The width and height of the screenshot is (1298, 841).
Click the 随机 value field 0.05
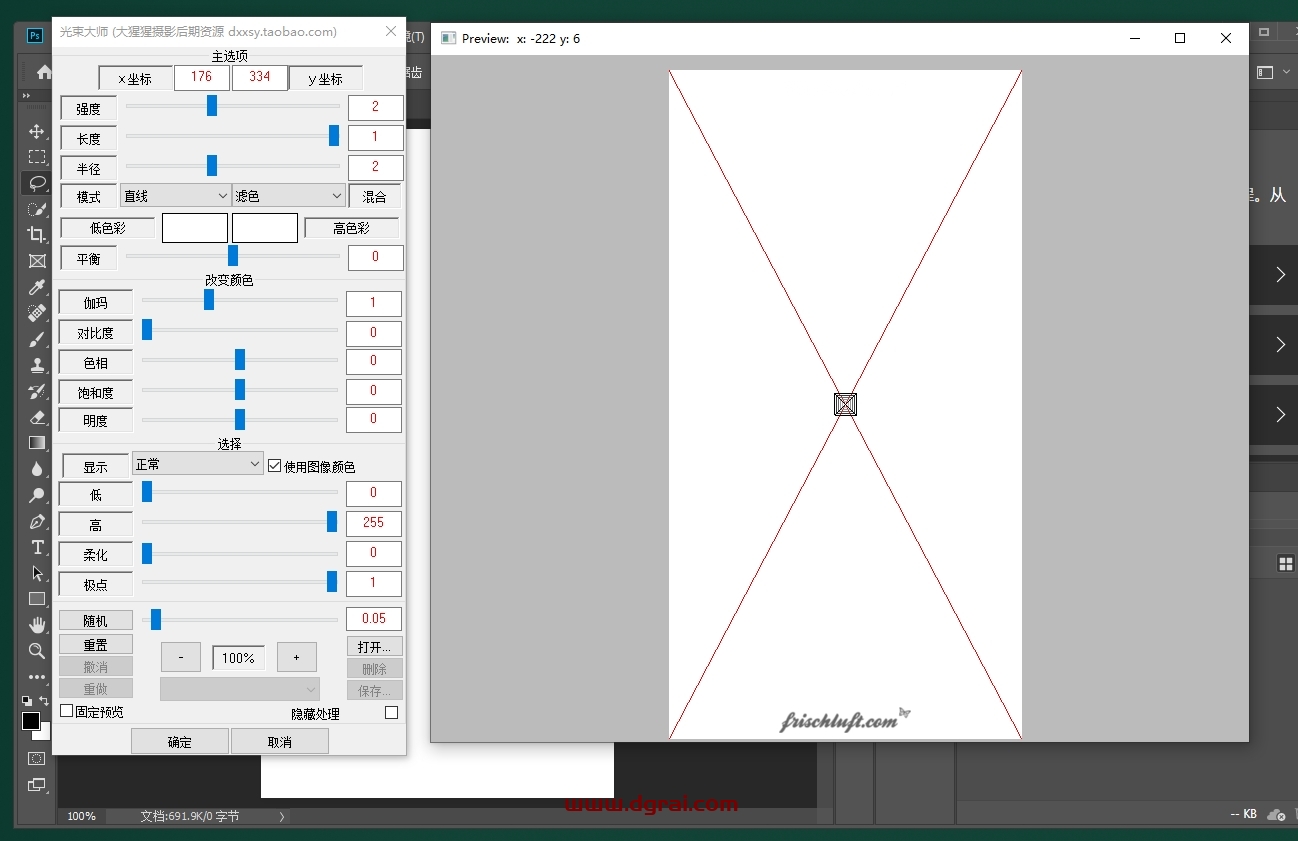[374, 618]
